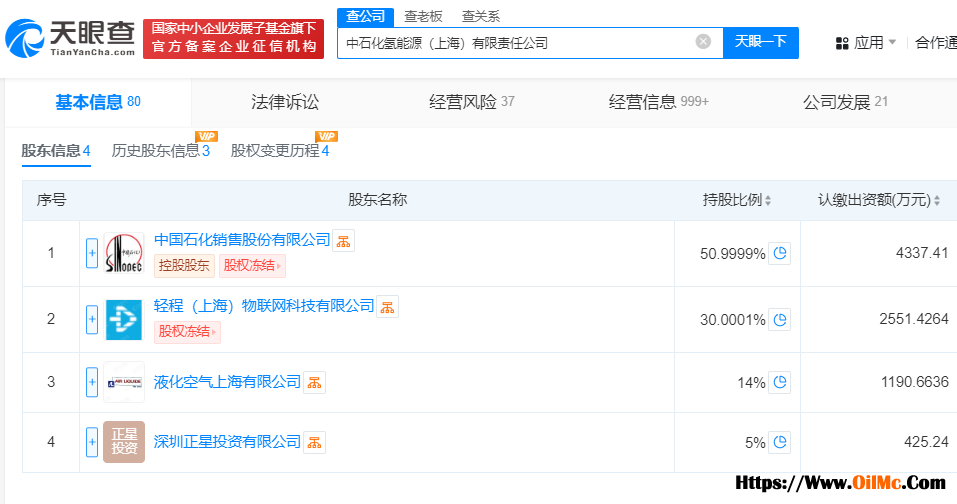The image size is (957, 504).
Task: Click the 序号 column header
Action: click(51, 200)
